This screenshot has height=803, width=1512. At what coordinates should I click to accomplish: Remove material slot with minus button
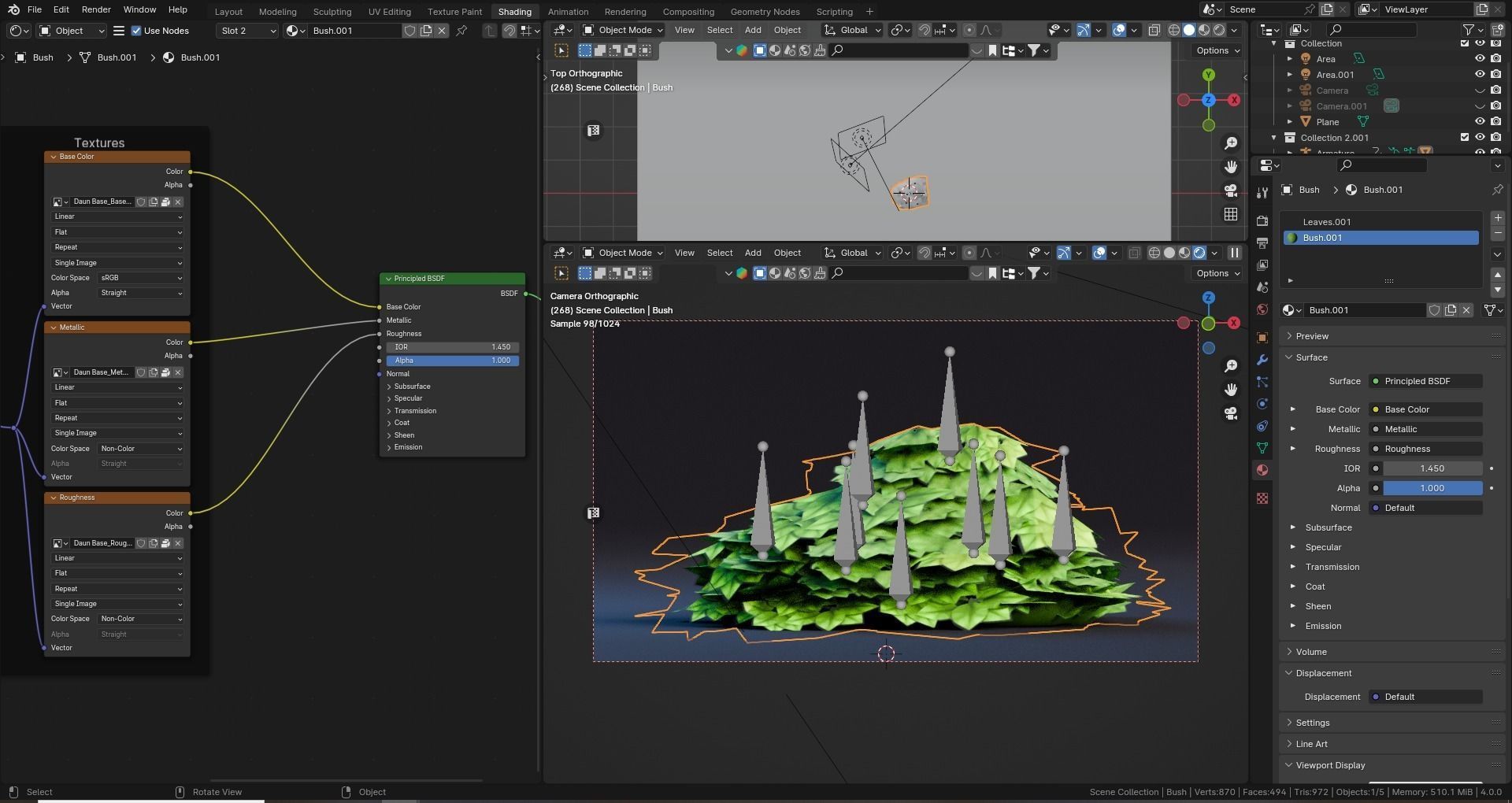point(1498,234)
